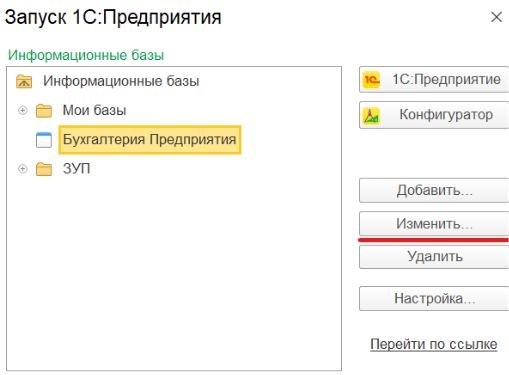Open the Конфигуратор button
The width and height of the screenshot is (509, 375).
point(434,115)
